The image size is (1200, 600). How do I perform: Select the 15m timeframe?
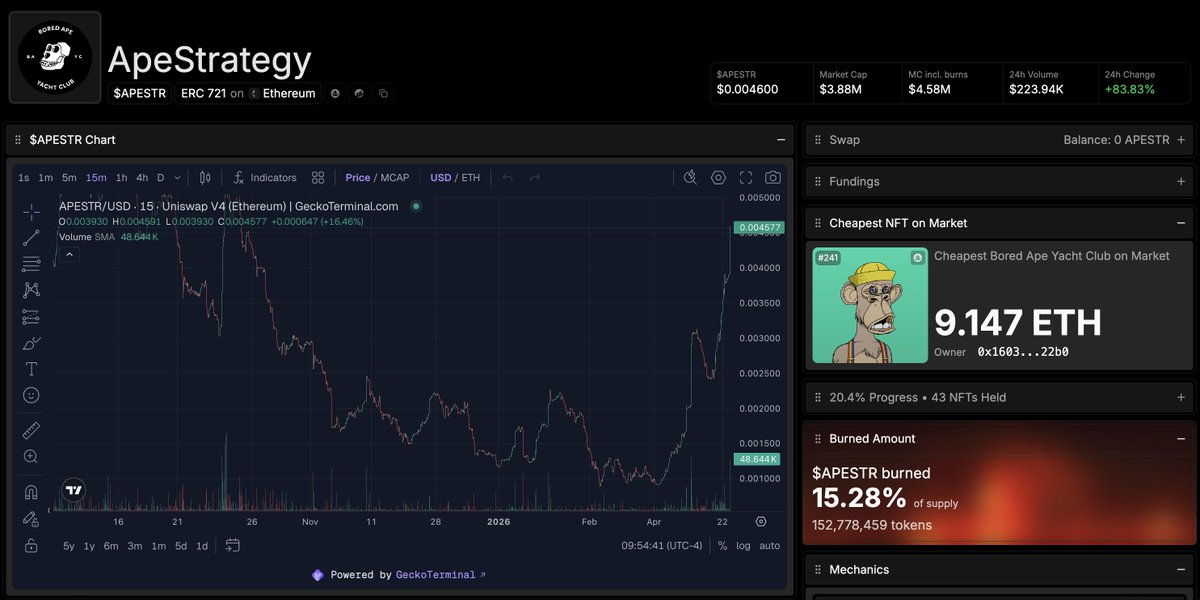click(96, 178)
